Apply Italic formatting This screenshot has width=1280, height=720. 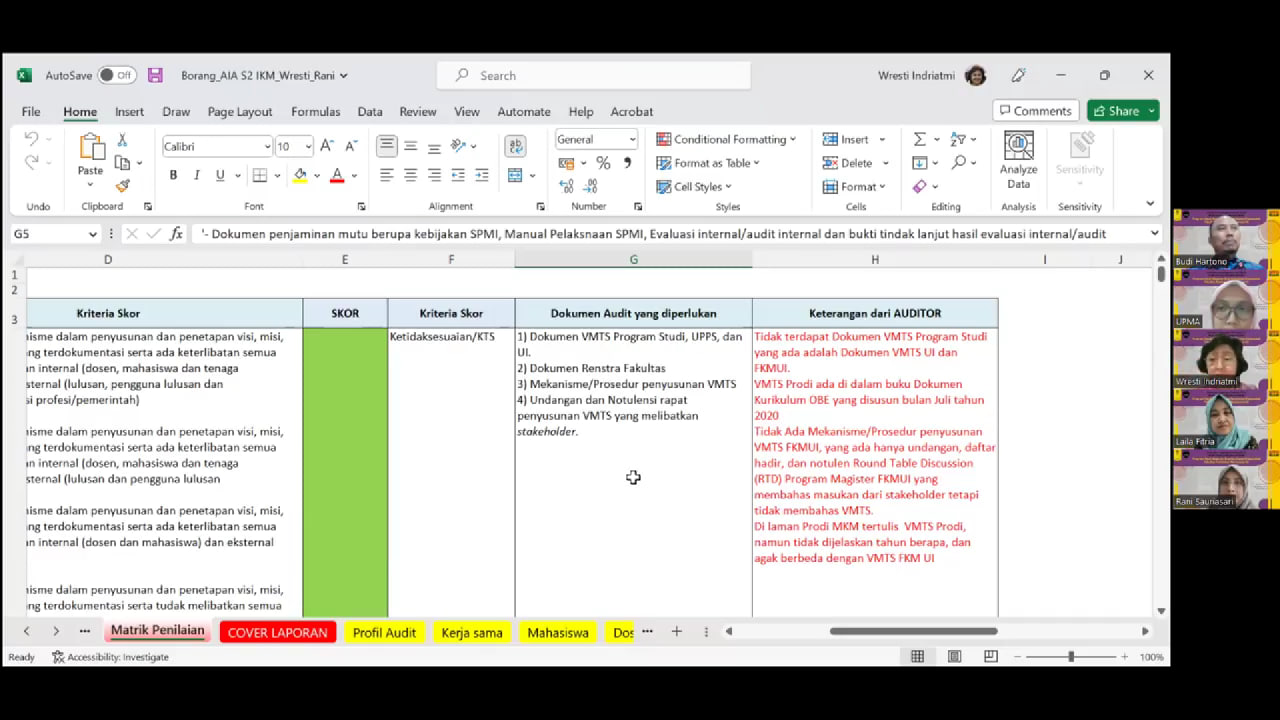(196, 175)
